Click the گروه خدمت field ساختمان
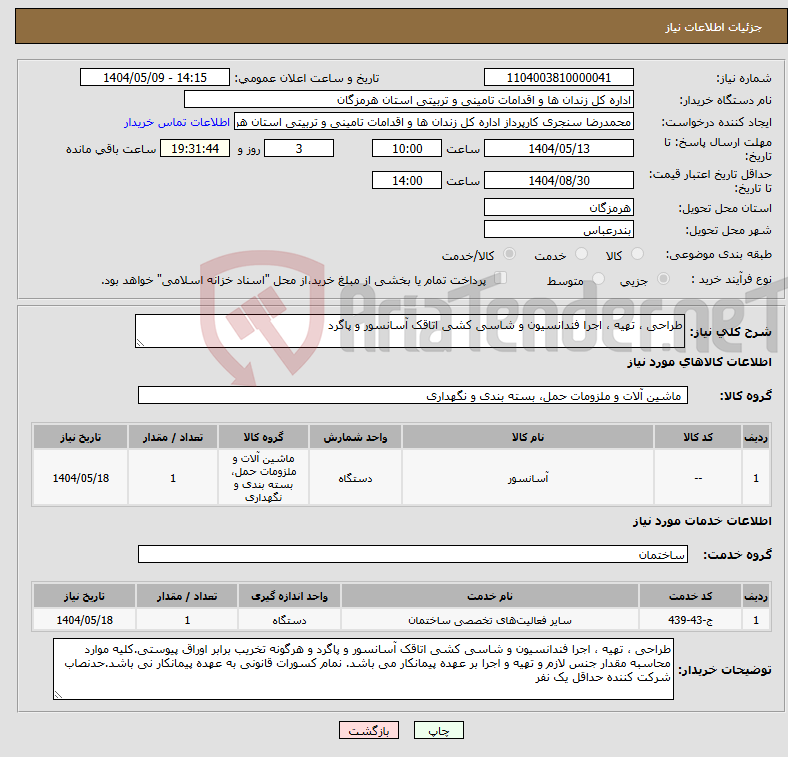This screenshot has height=757, width=788. (x=413, y=554)
